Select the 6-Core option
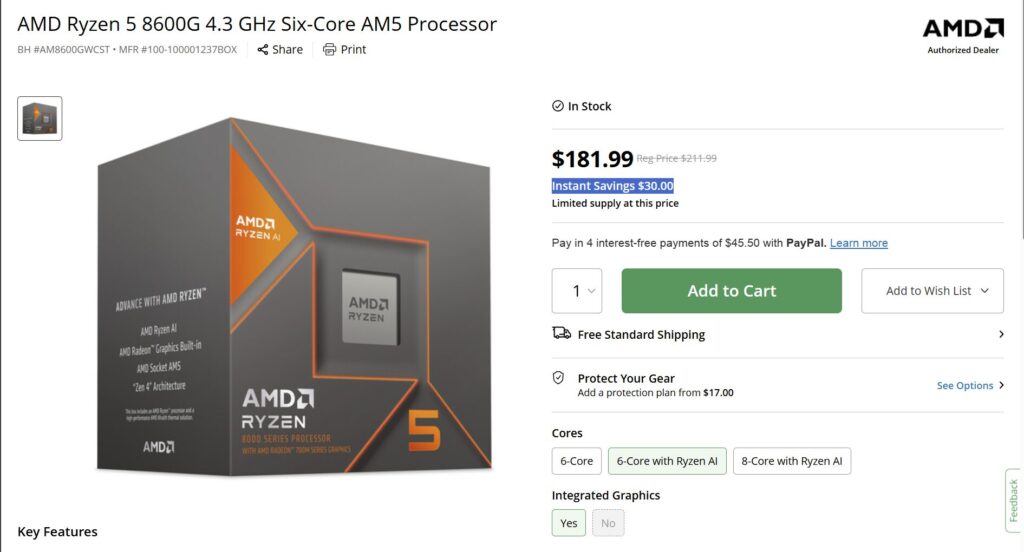The height and width of the screenshot is (552, 1024). [577, 461]
